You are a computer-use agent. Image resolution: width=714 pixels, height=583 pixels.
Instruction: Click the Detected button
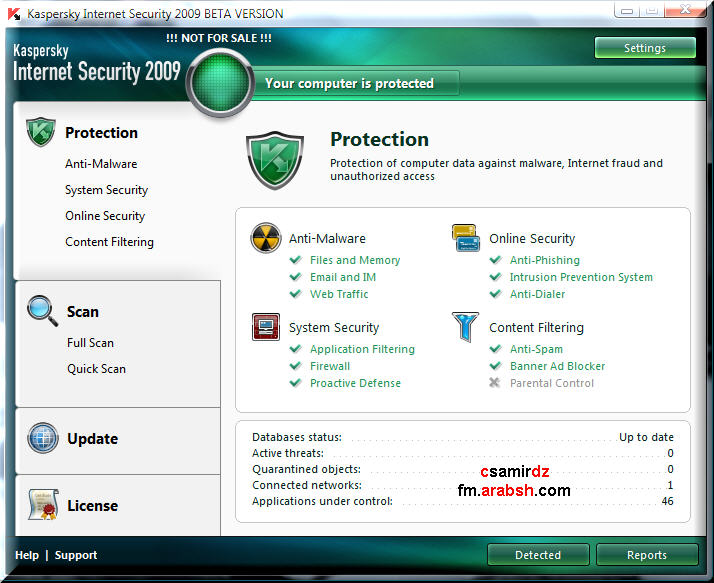click(x=538, y=555)
